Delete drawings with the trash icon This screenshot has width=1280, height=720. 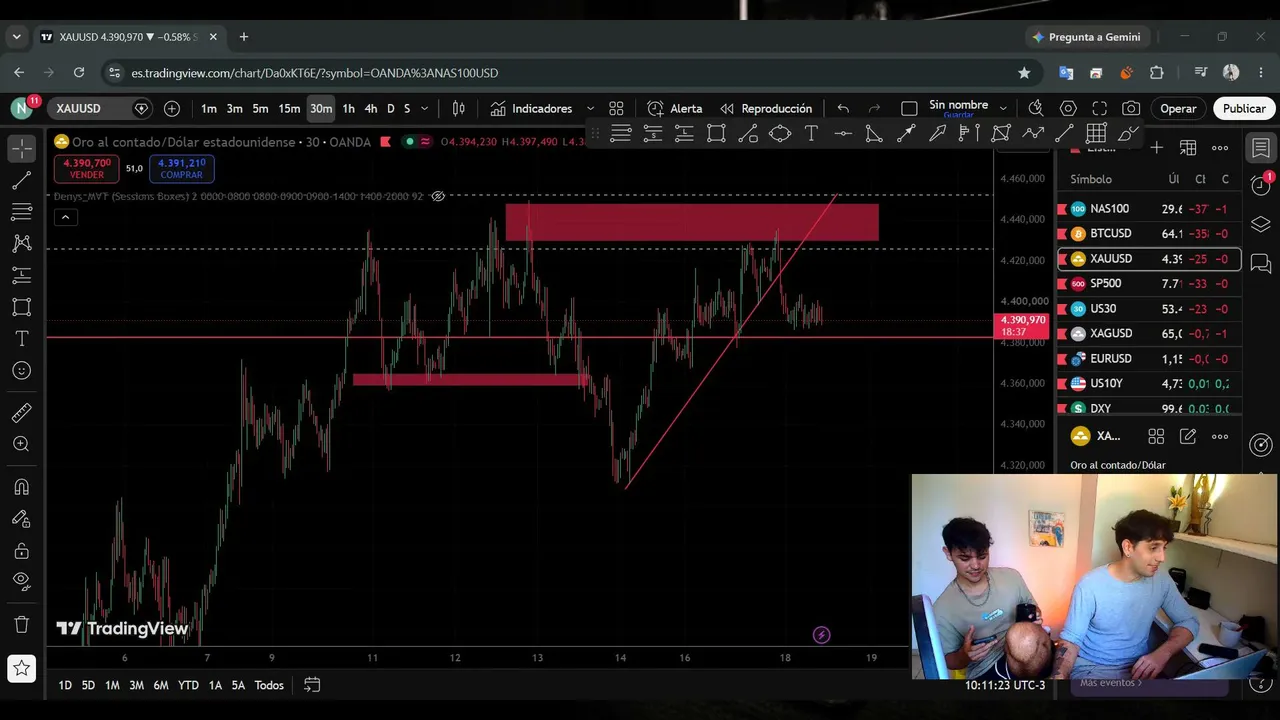21,625
